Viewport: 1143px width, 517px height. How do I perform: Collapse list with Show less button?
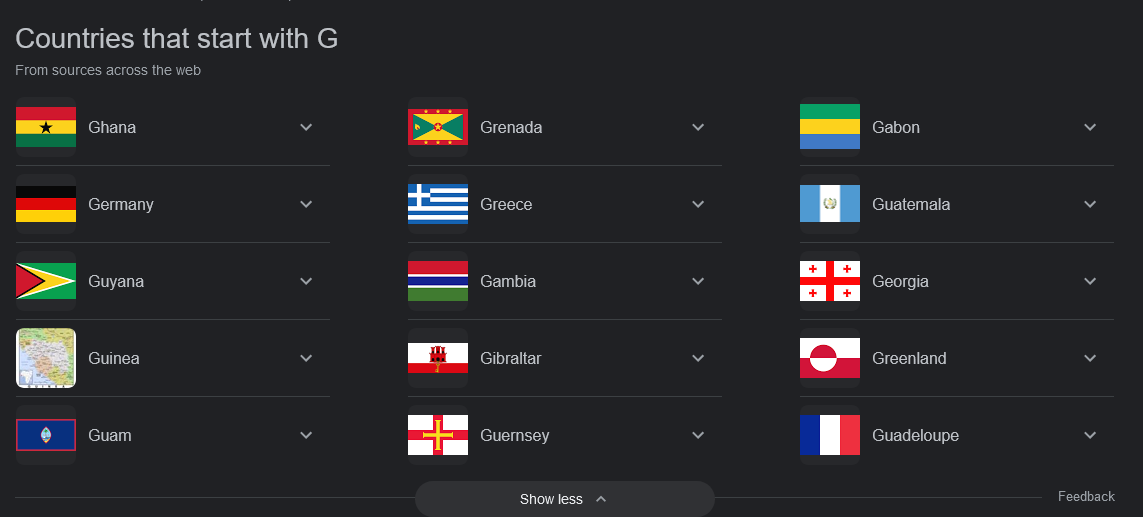[x=564, y=499]
